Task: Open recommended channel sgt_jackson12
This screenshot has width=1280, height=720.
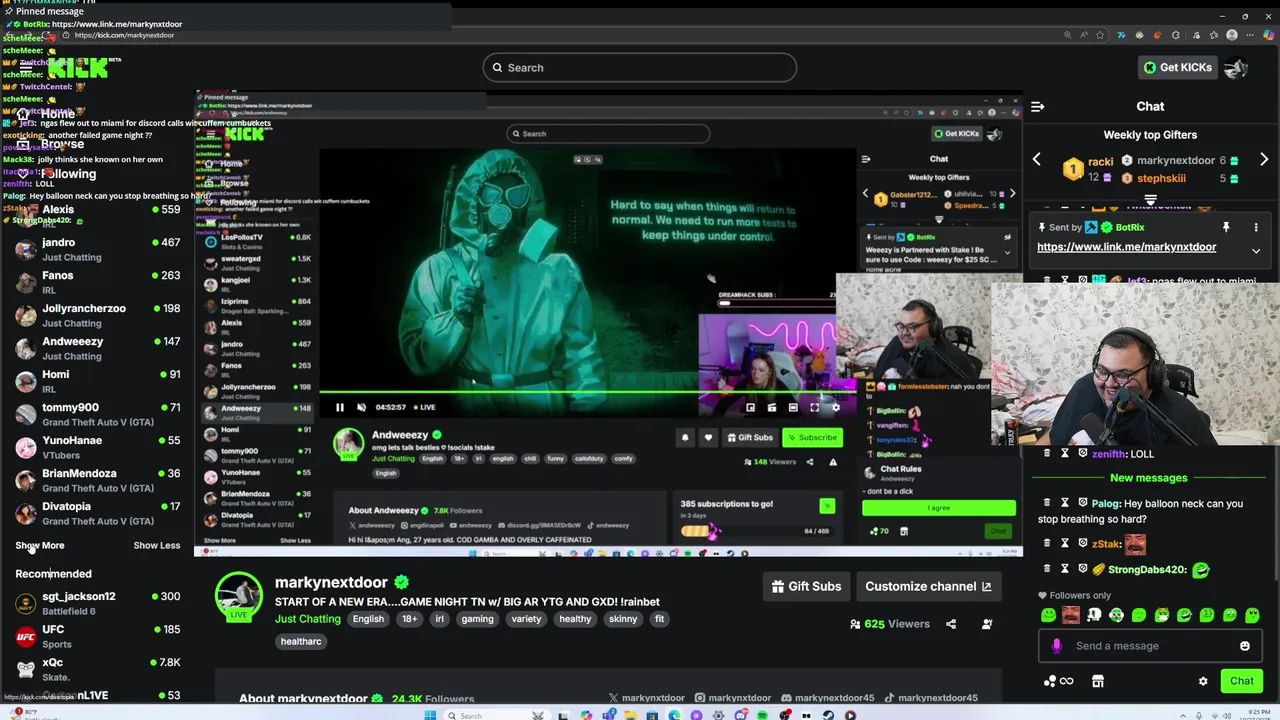Action: pos(97,603)
